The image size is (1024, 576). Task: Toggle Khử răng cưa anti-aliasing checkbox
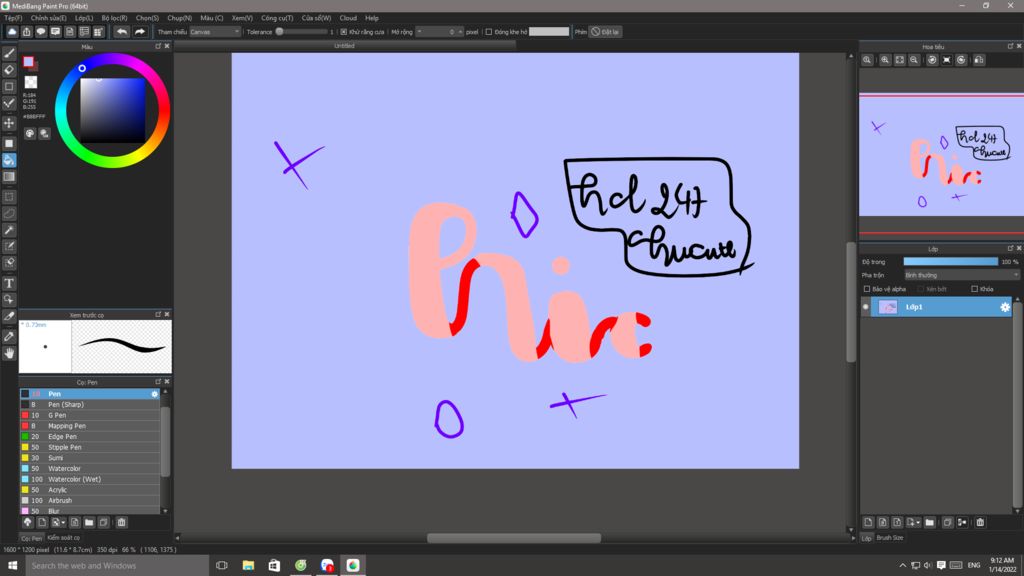(344, 31)
